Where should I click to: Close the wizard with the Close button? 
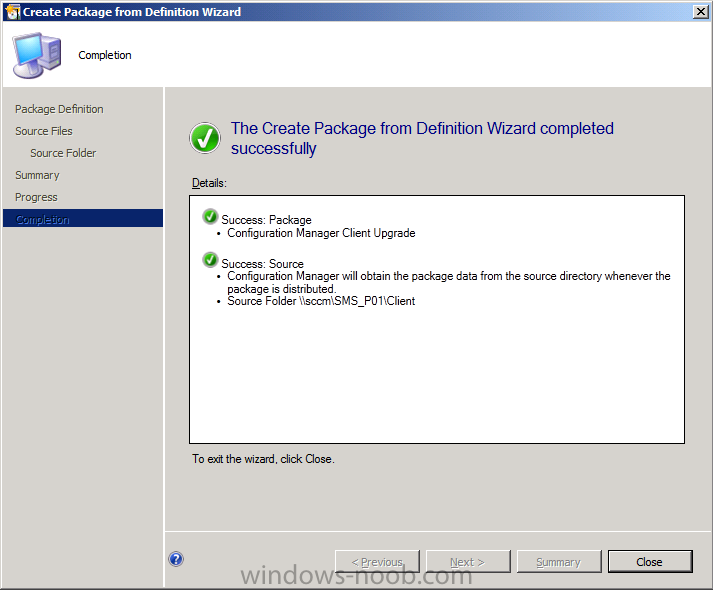(650, 562)
